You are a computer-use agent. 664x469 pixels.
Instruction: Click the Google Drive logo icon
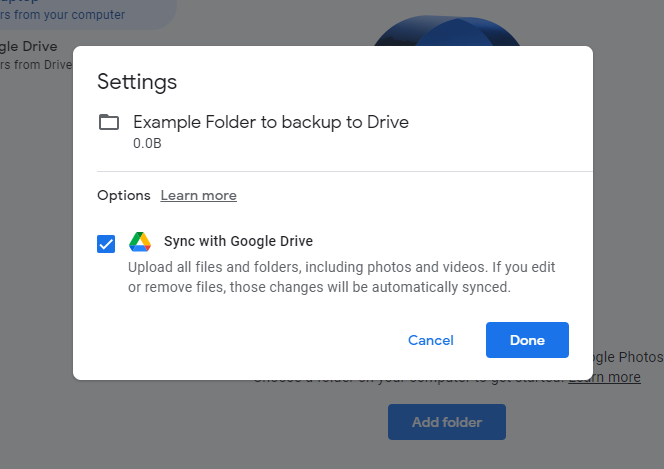click(140, 242)
